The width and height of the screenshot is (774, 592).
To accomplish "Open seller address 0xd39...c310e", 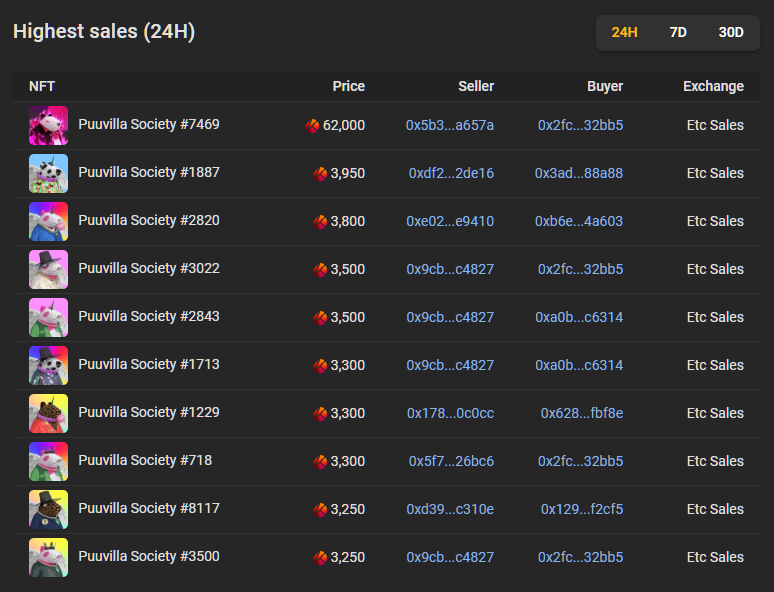I will (x=450, y=509).
